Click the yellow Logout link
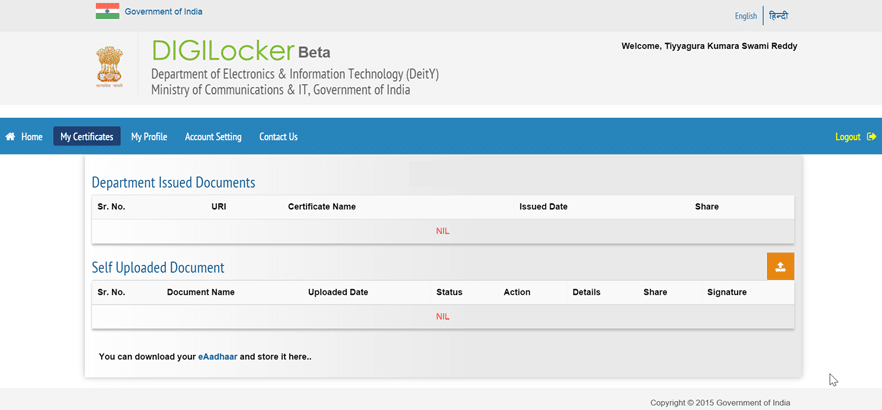The height and width of the screenshot is (410, 882). click(x=848, y=137)
